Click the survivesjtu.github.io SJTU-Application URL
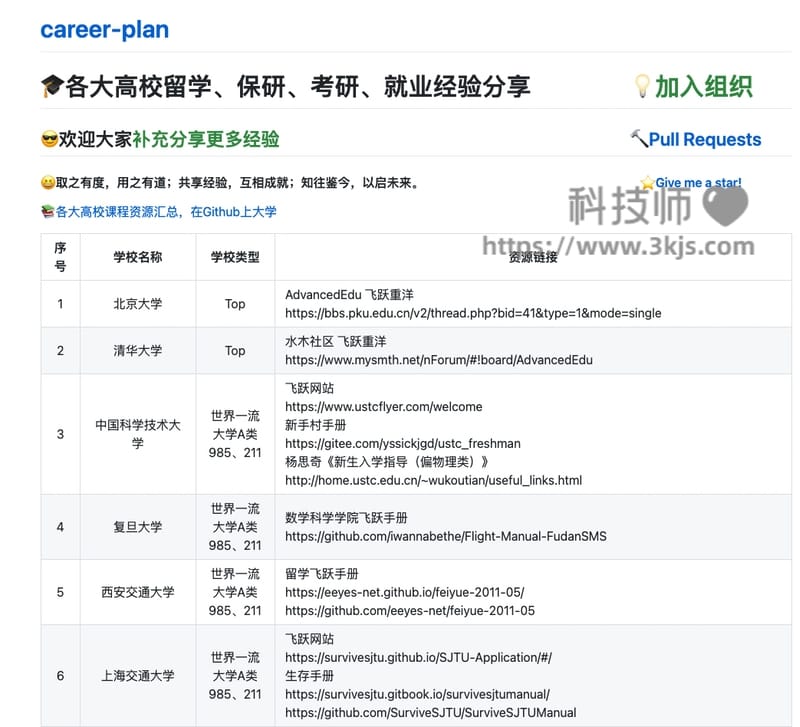 (x=418, y=658)
